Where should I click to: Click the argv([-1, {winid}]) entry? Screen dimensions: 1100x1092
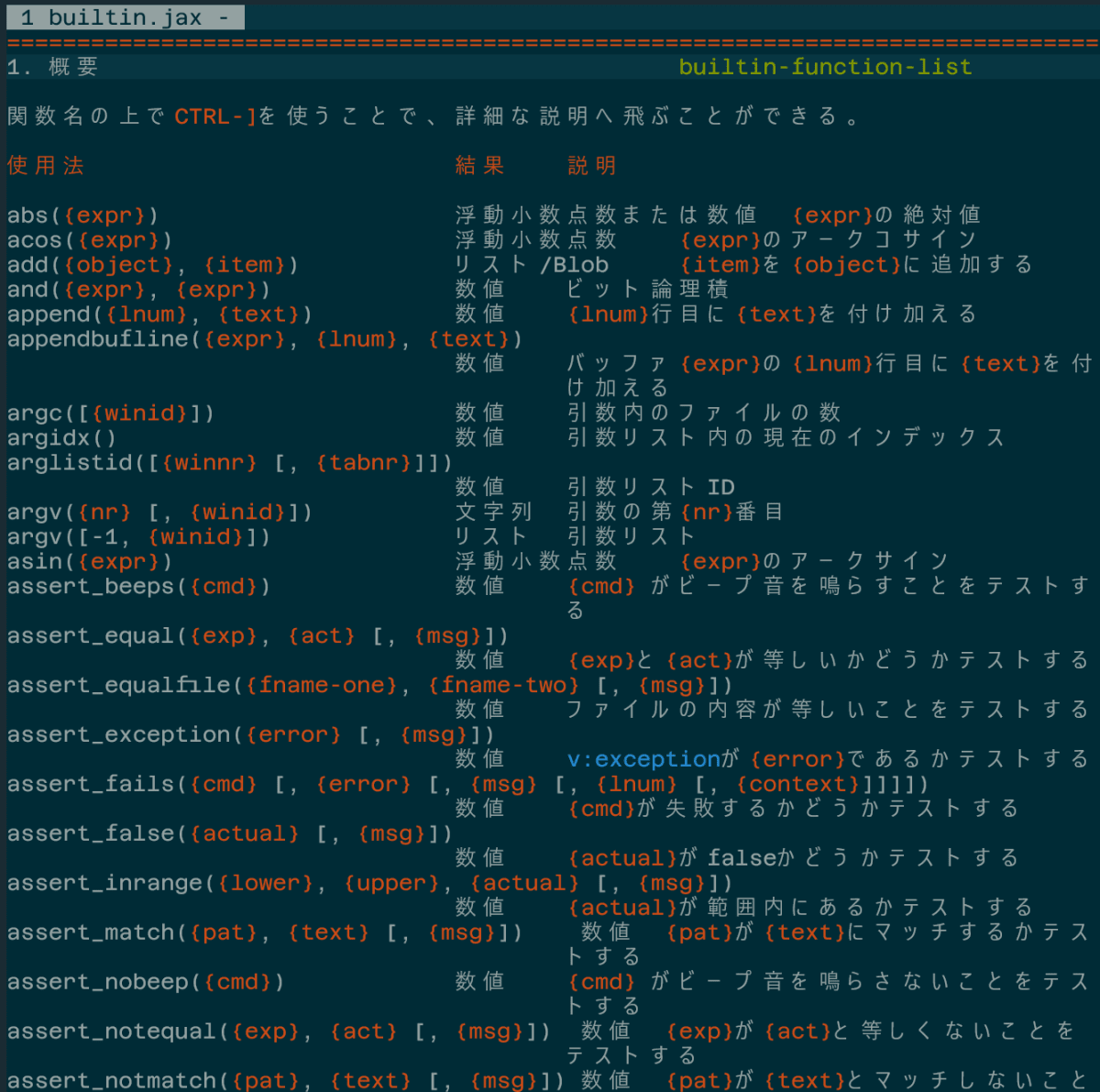138,537
